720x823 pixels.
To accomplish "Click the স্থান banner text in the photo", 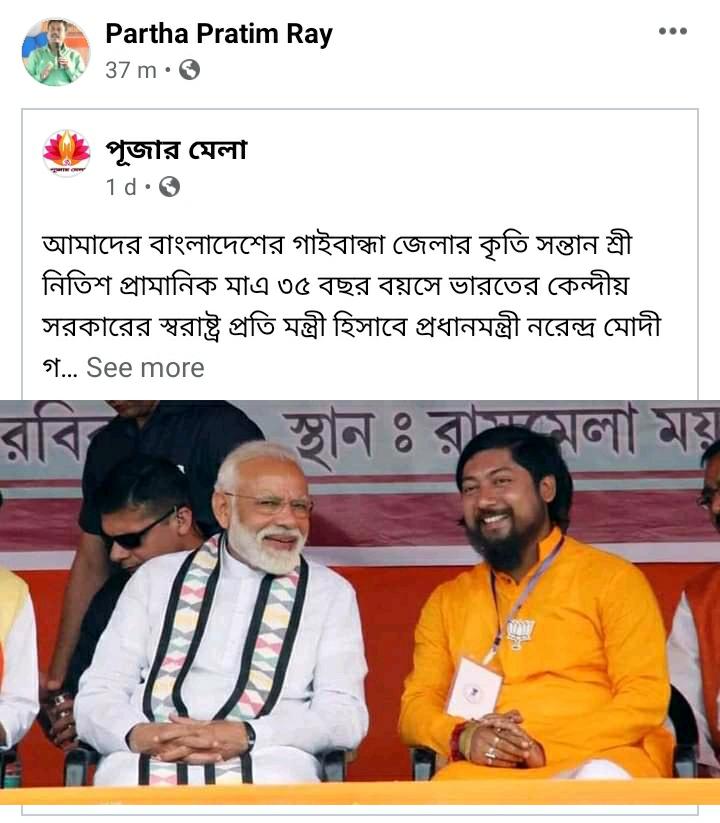I will (x=330, y=435).
